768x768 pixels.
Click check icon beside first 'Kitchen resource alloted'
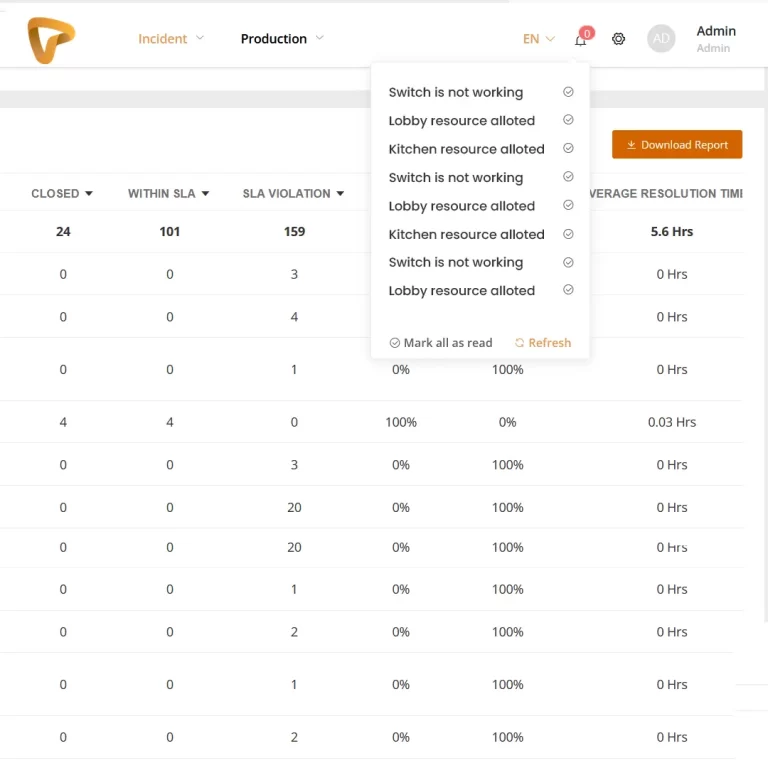tap(568, 148)
